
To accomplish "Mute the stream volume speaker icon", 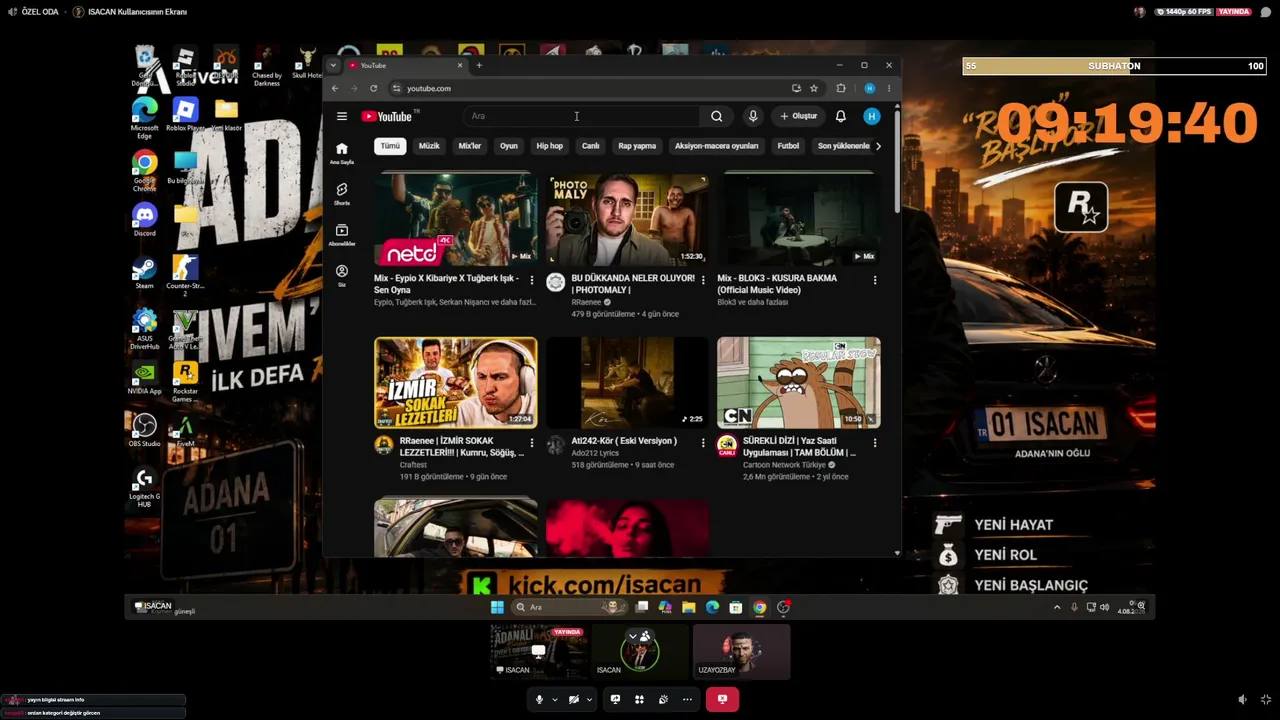I will click(1242, 700).
